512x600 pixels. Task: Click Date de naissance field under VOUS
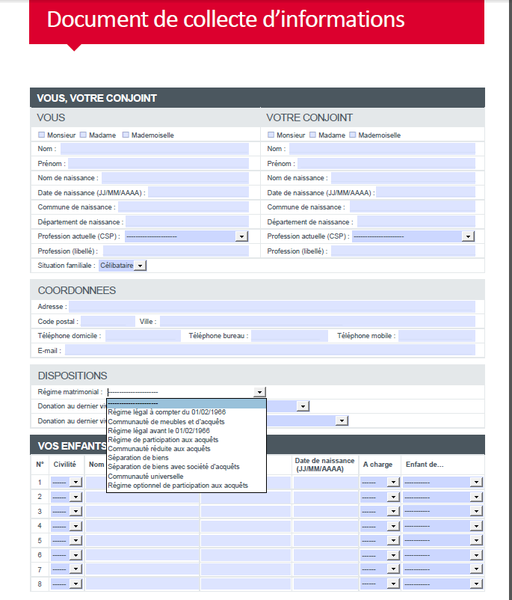pos(199,192)
